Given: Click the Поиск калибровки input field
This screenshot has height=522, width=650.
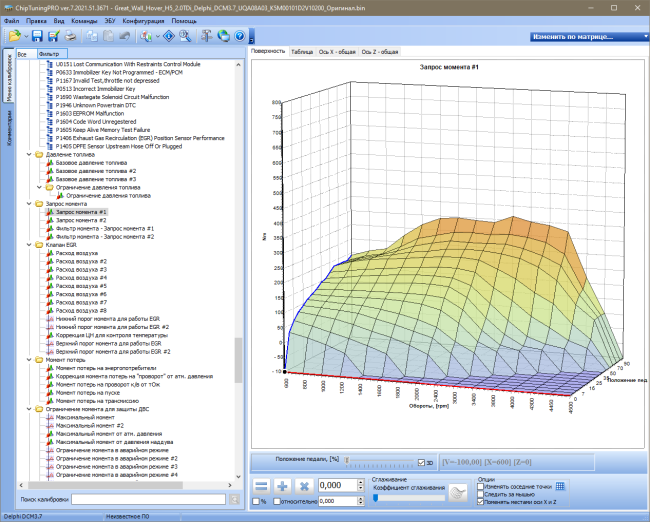Looking at the screenshot, I should 148,500.
